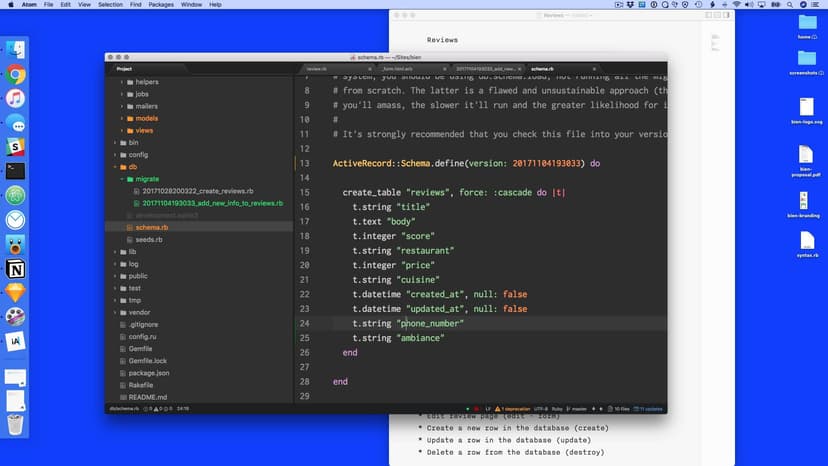Open Sketch from the dock
Viewport: 828px width, 466px height.
[15, 293]
